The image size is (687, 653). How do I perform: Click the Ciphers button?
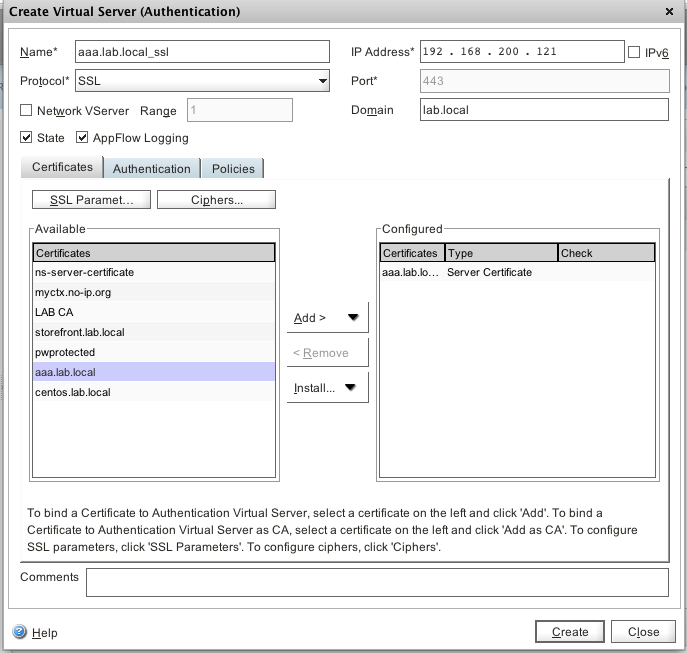click(216, 200)
